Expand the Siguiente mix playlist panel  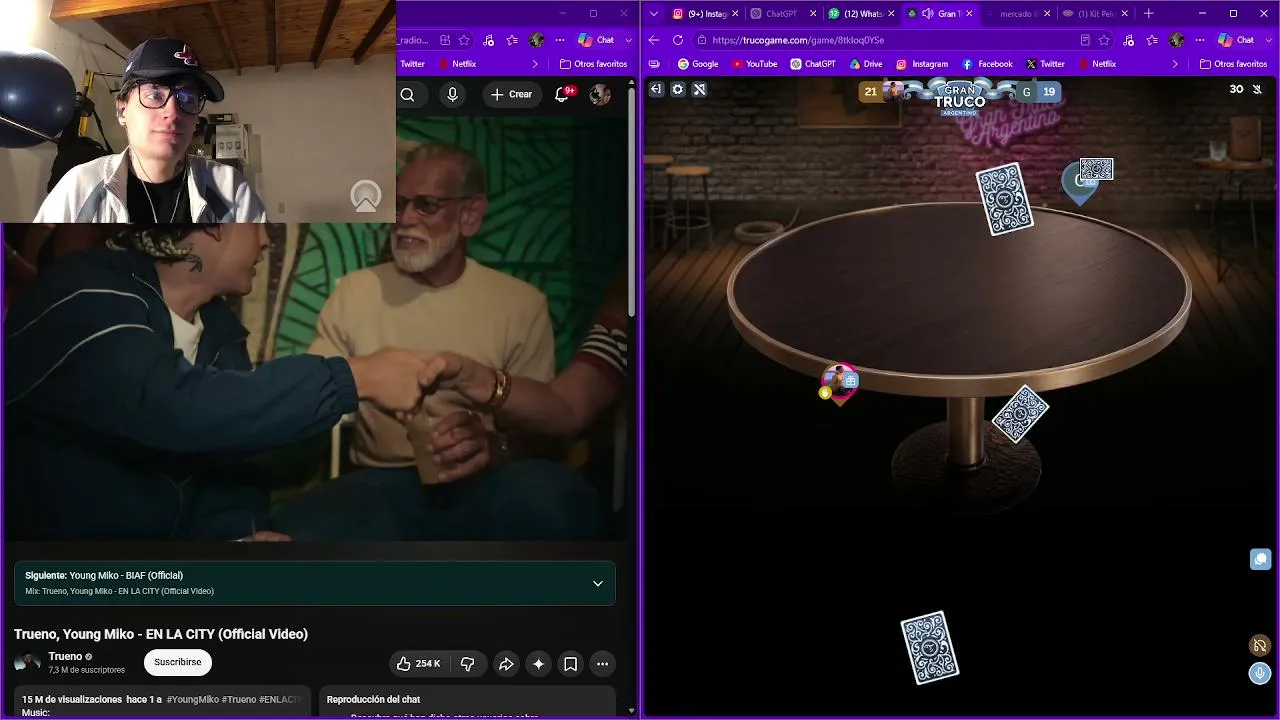click(x=598, y=583)
